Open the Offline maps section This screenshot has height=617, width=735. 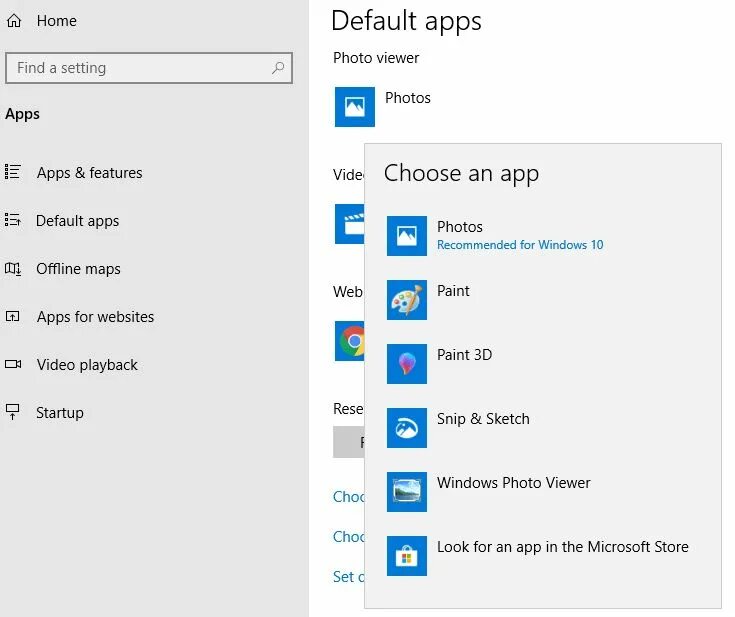click(78, 269)
